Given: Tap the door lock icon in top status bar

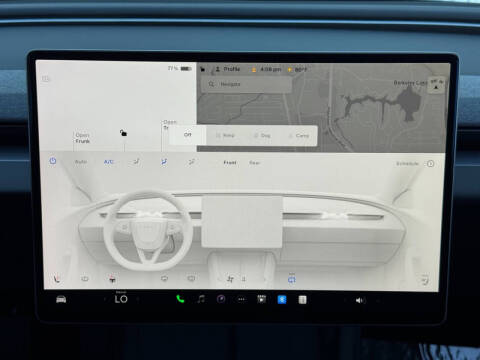Looking at the screenshot, I should point(202,69).
